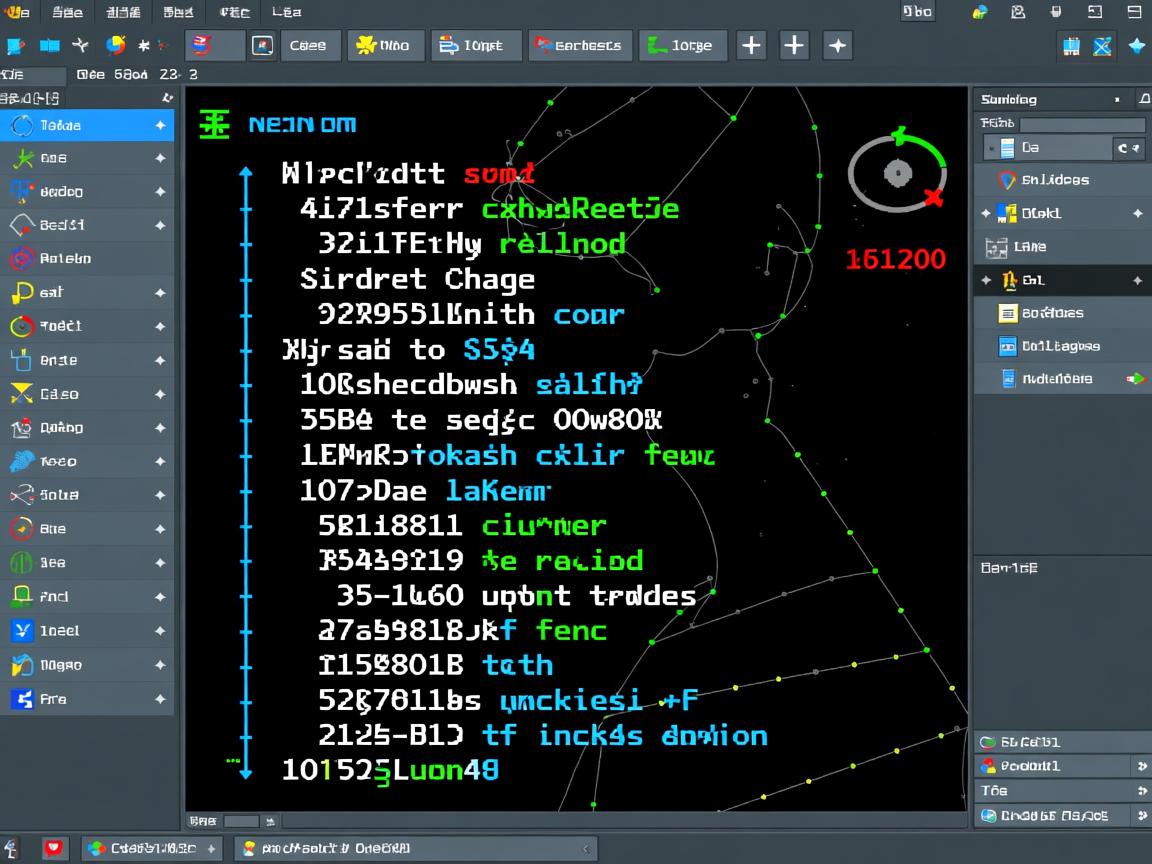Select the green star icon in the left sidebar's second row
This screenshot has height=864, width=1152.
22,158
